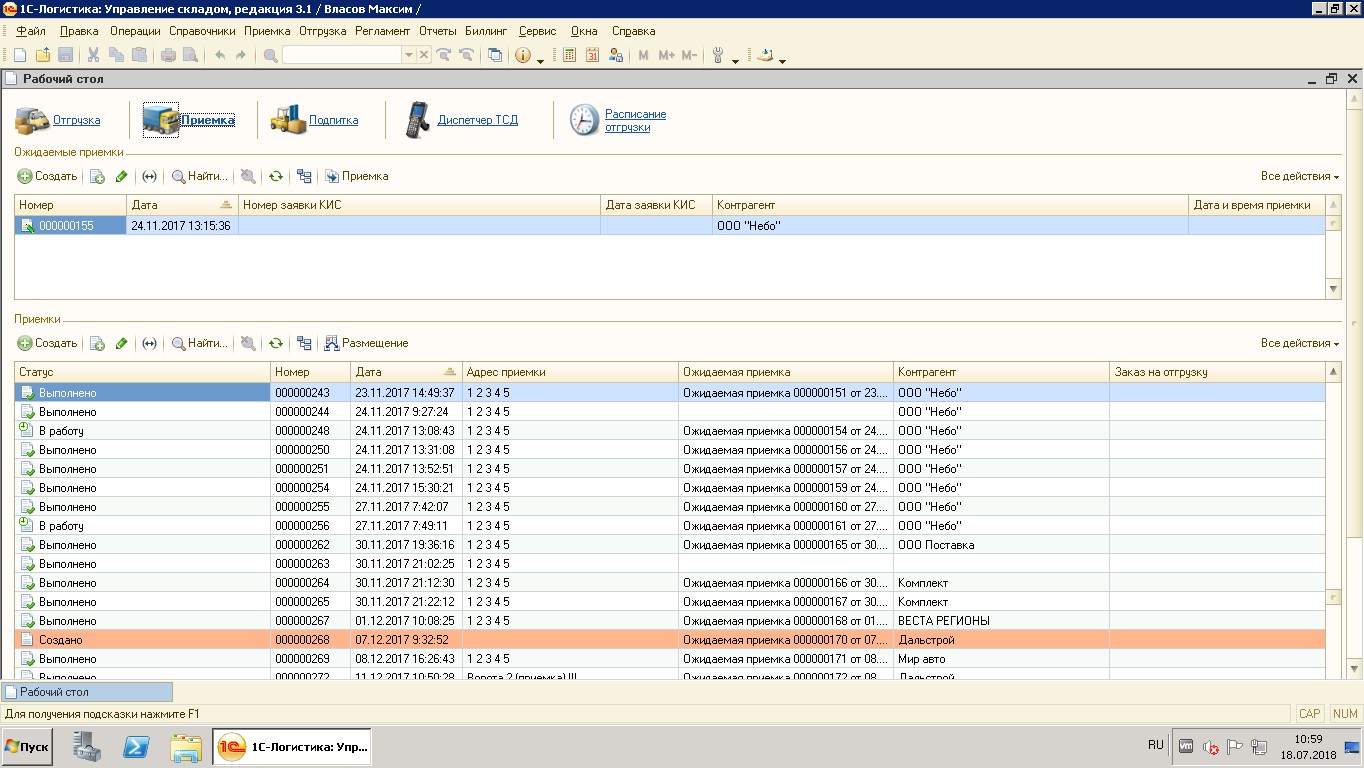This screenshot has width=1364, height=768.
Task: Open the Приемка link on desktop
Action: pyautogui.click(x=208, y=120)
